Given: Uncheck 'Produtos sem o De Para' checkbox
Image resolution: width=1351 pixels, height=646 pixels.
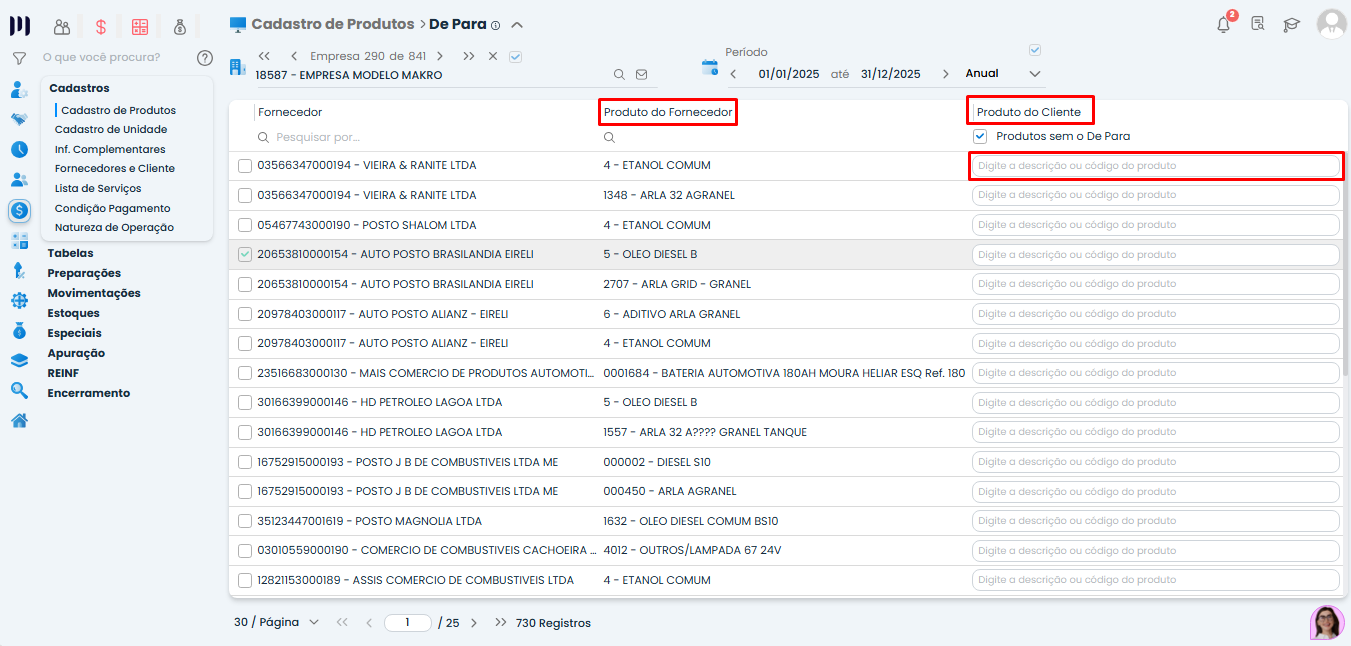Looking at the screenshot, I should tap(980, 136).
